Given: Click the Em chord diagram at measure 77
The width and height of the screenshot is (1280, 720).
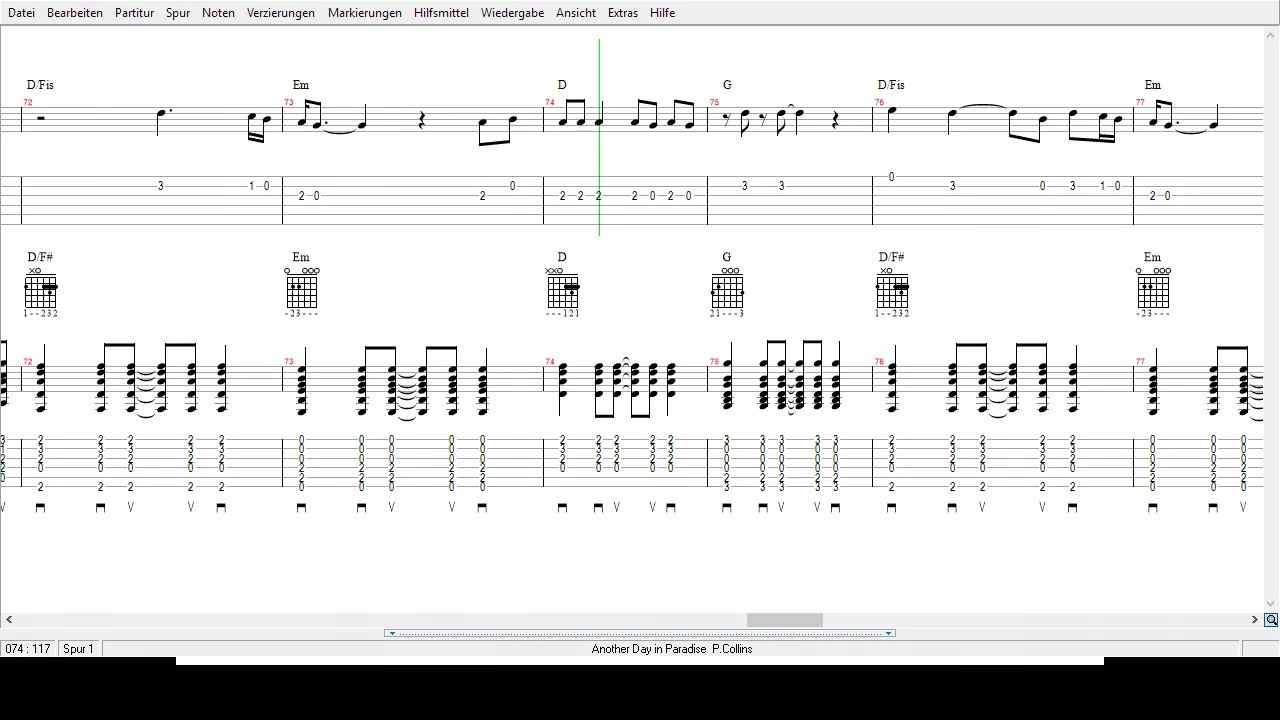Looking at the screenshot, I should point(1153,288).
